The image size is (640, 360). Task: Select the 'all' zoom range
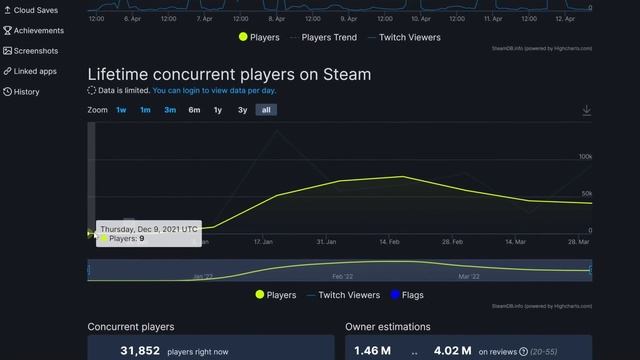click(266, 110)
